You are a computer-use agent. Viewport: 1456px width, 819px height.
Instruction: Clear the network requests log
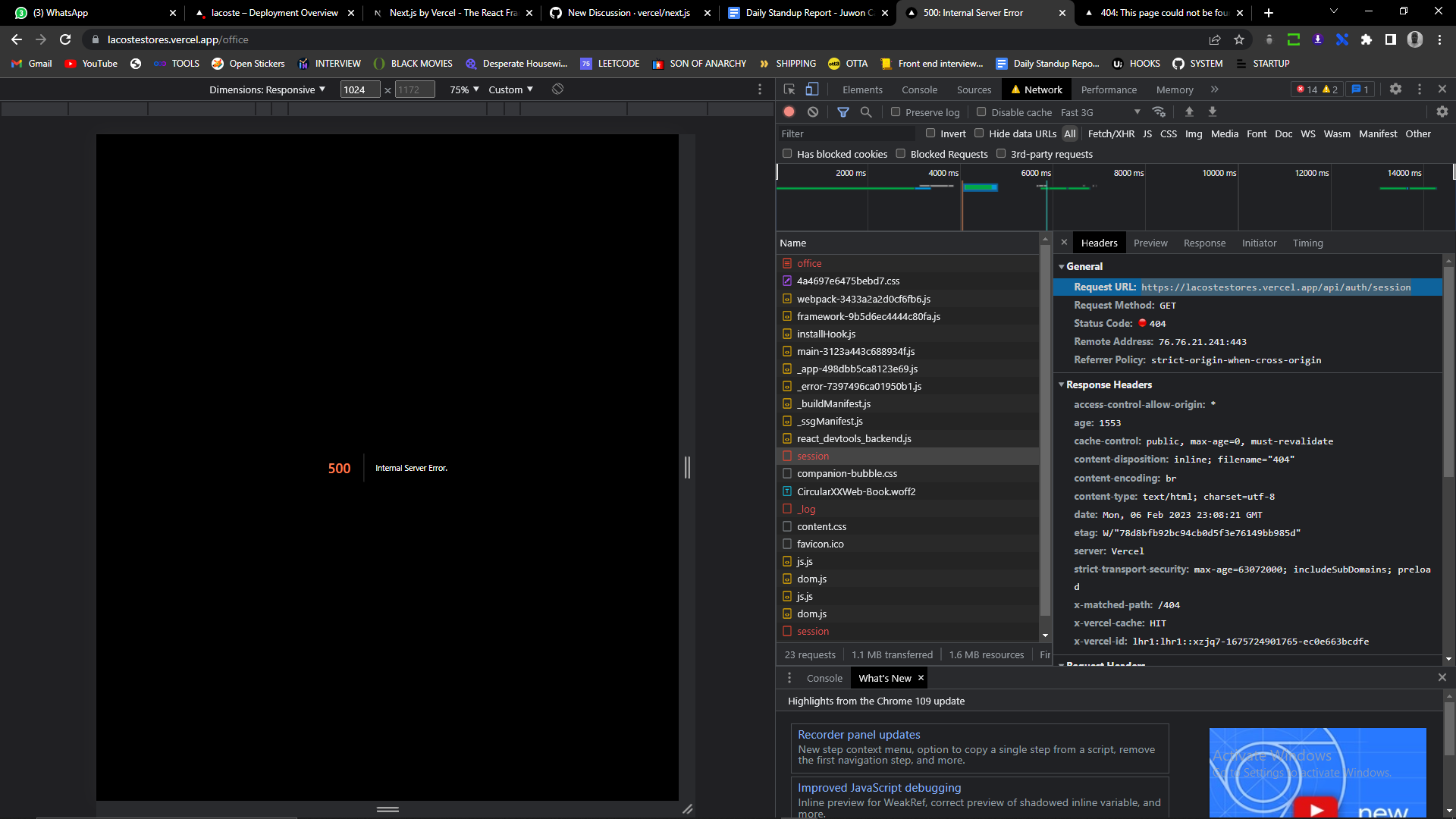[813, 111]
